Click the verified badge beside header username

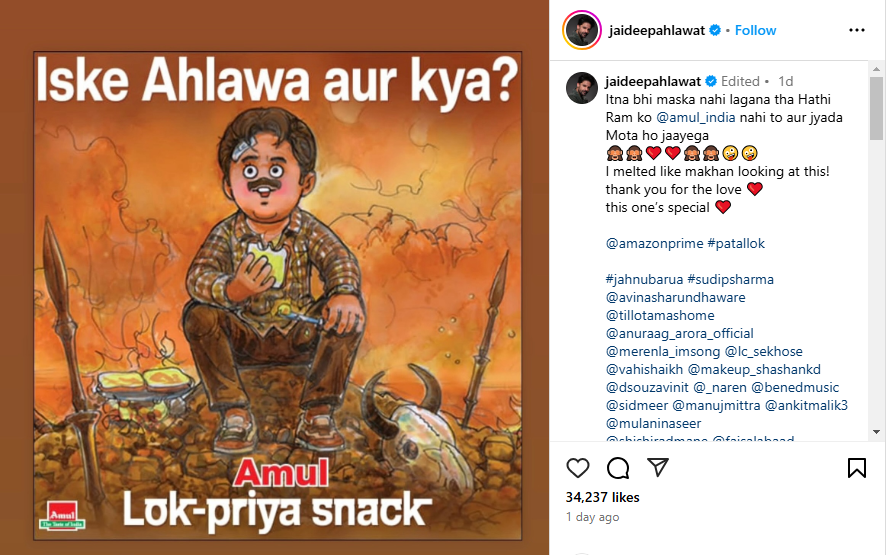[x=715, y=30]
